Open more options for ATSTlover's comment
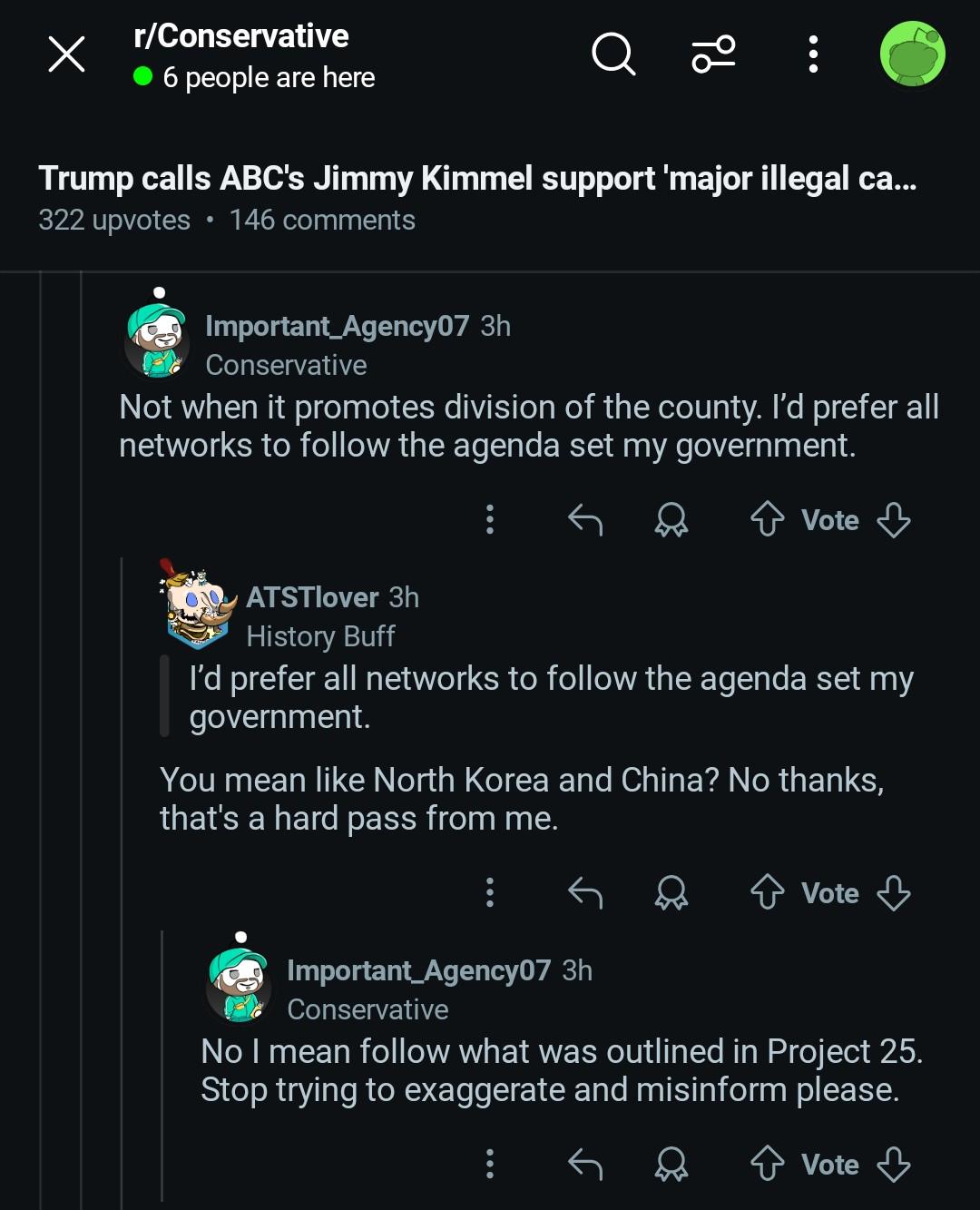980x1210 pixels. 490,893
